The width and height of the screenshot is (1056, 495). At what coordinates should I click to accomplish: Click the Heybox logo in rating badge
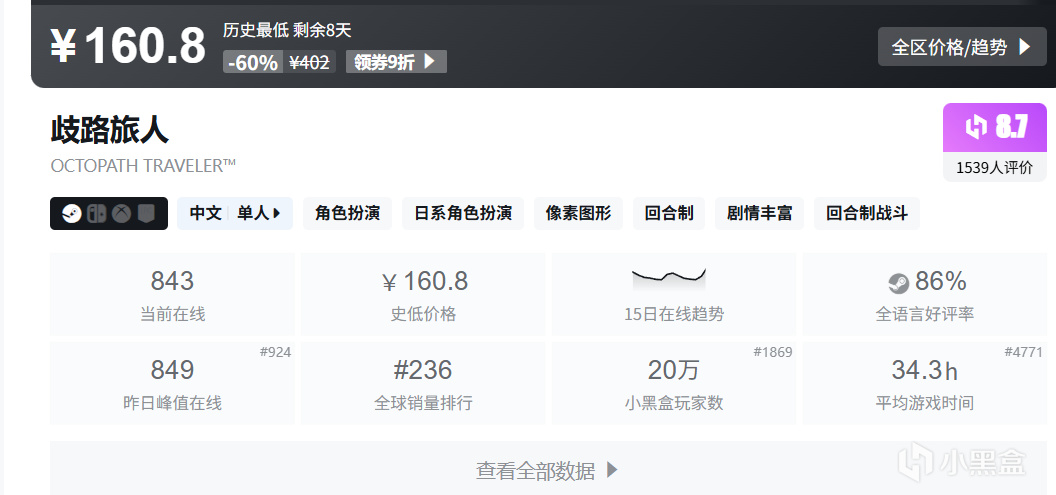(x=976, y=127)
